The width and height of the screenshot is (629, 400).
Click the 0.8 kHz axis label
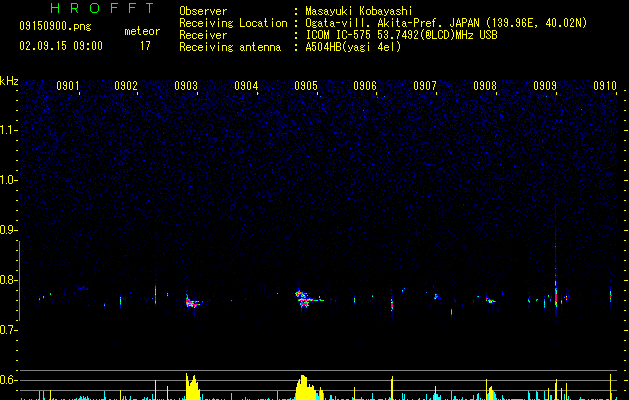pos(9,280)
